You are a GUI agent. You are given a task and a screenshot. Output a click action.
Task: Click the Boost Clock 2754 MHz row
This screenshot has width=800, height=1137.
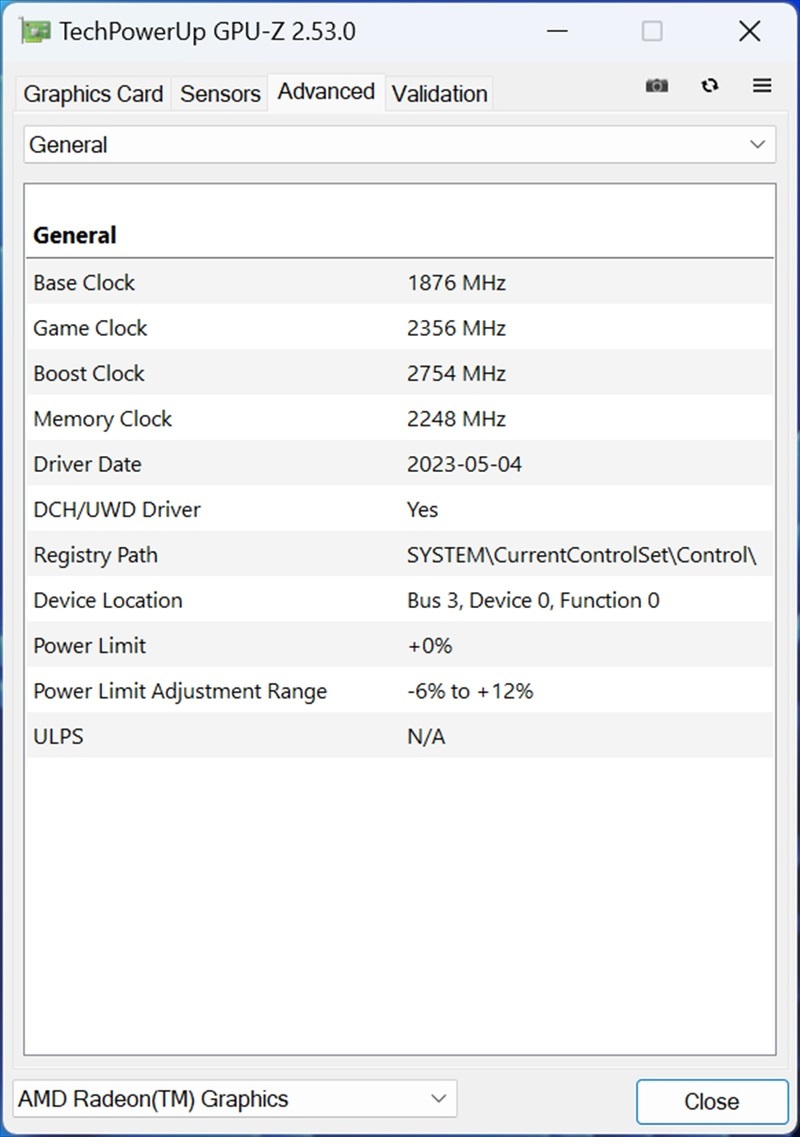coord(399,374)
